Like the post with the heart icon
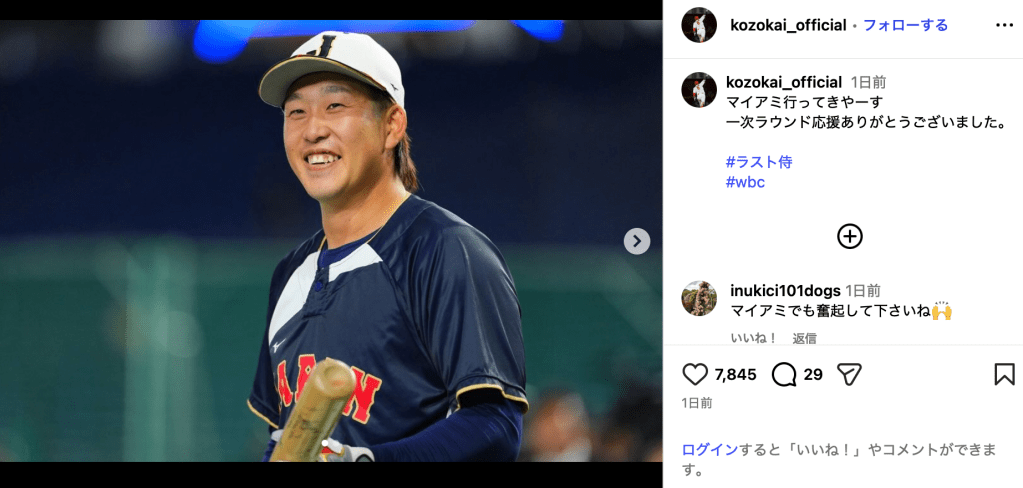This screenshot has width=1023, height=488. [x=695, y=374]
